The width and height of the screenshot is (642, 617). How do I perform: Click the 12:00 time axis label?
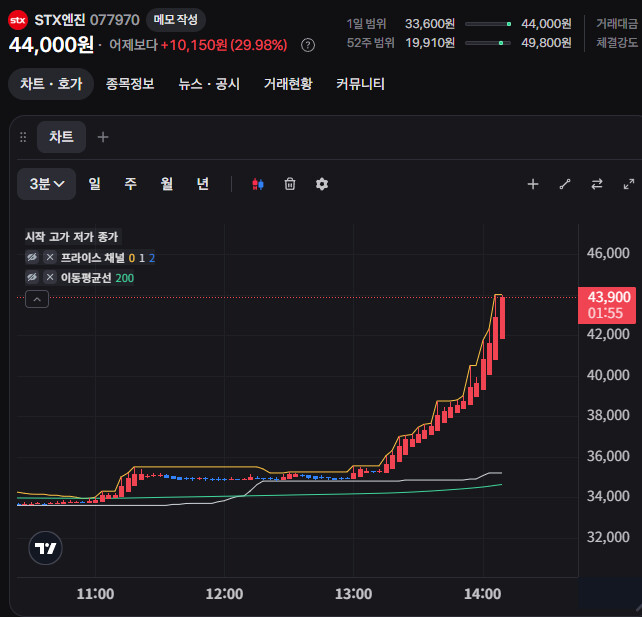pos(224,594)
